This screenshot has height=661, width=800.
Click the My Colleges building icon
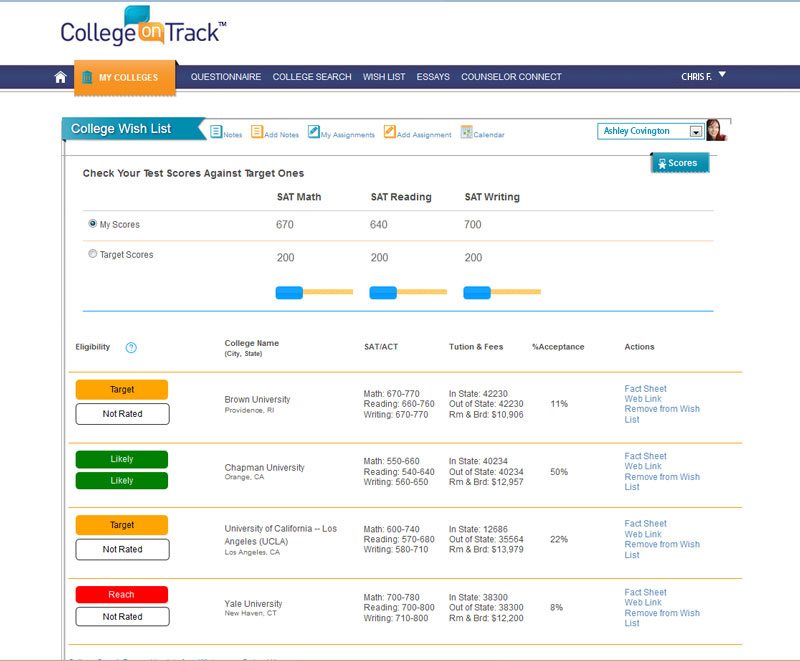click(x=87, y=77)
